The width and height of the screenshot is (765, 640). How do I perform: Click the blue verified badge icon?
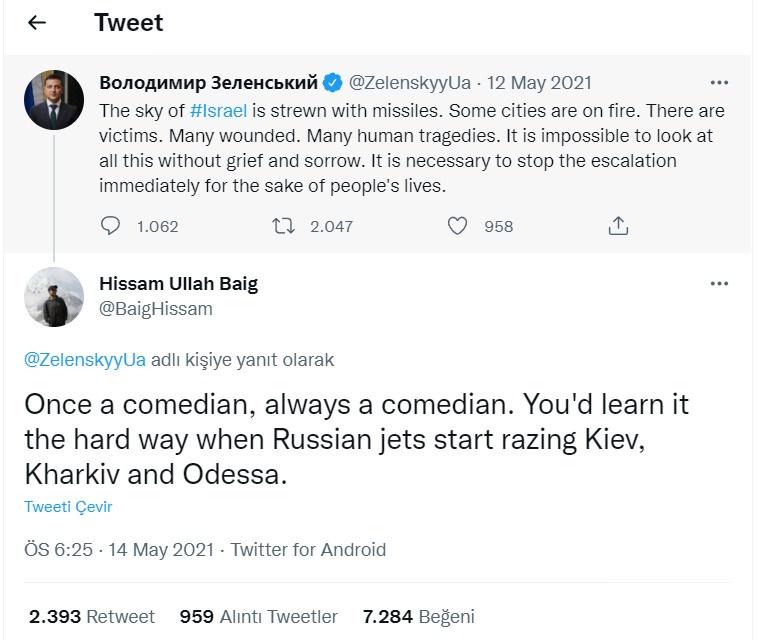[x=333, y=83]
